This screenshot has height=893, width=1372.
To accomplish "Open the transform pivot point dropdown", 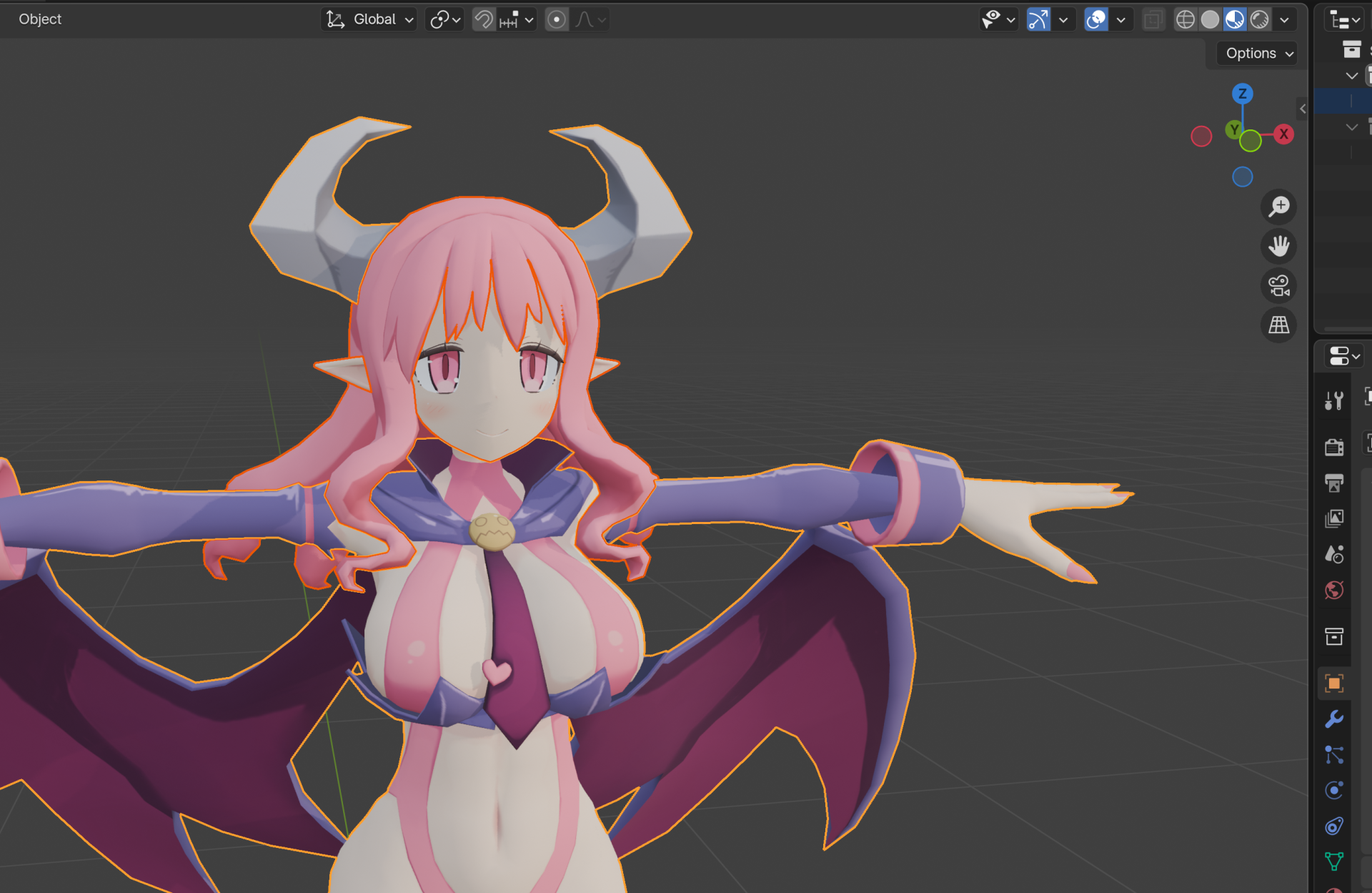I will (x=444, y=19).
